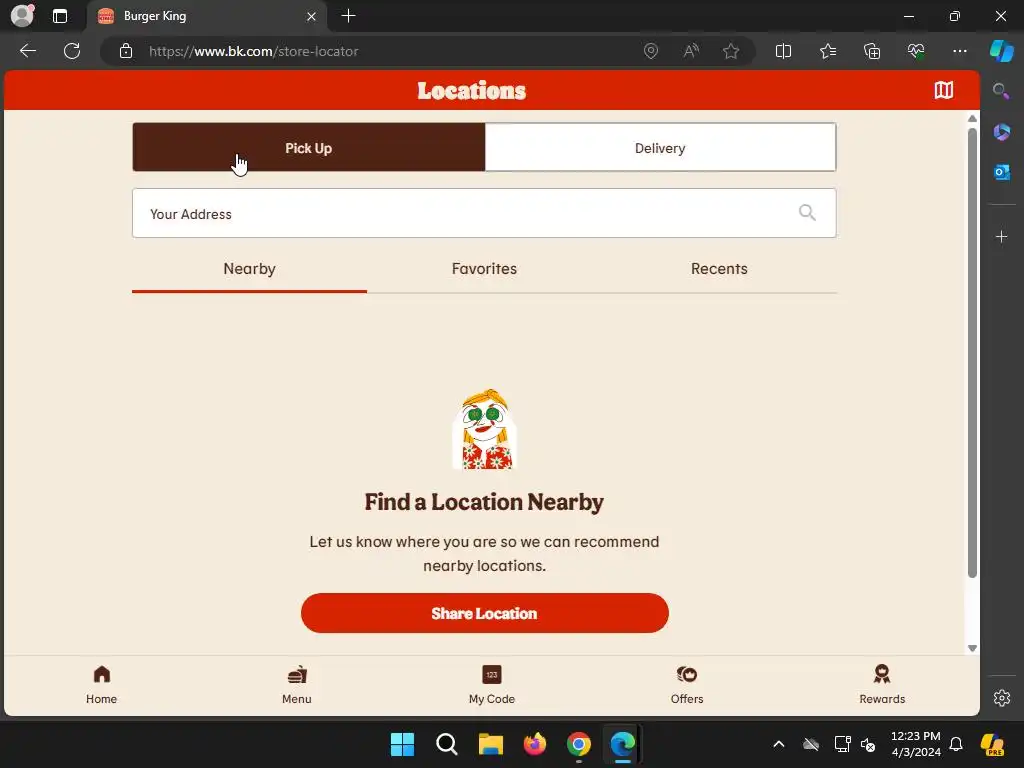Open the map view icon in Locations header
This screenshot has height=768, width=1024.
click(x=943, y=90)
